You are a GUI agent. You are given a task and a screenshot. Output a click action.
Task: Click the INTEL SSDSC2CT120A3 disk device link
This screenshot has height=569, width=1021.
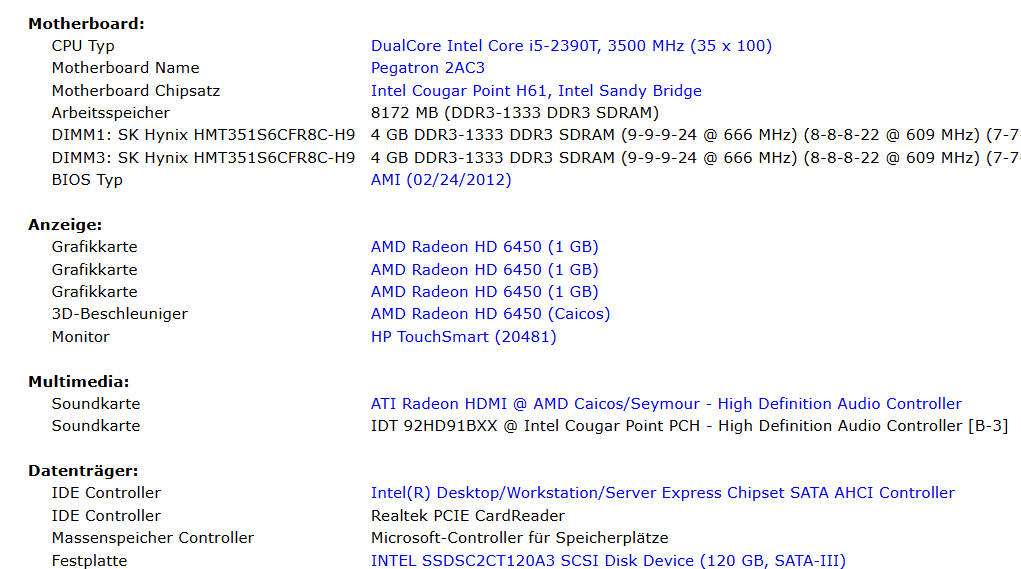pyautogui.click(x=608, y=561)
